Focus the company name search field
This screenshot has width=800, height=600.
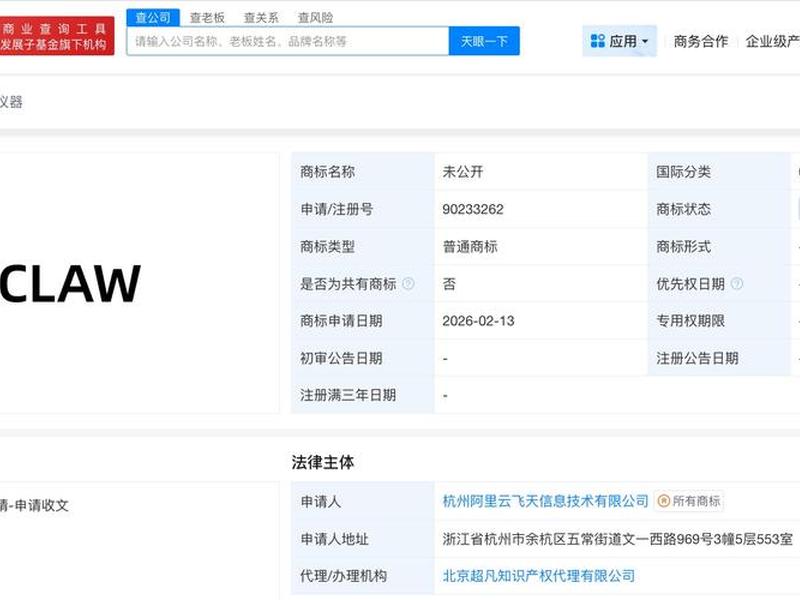click(288, 41)
